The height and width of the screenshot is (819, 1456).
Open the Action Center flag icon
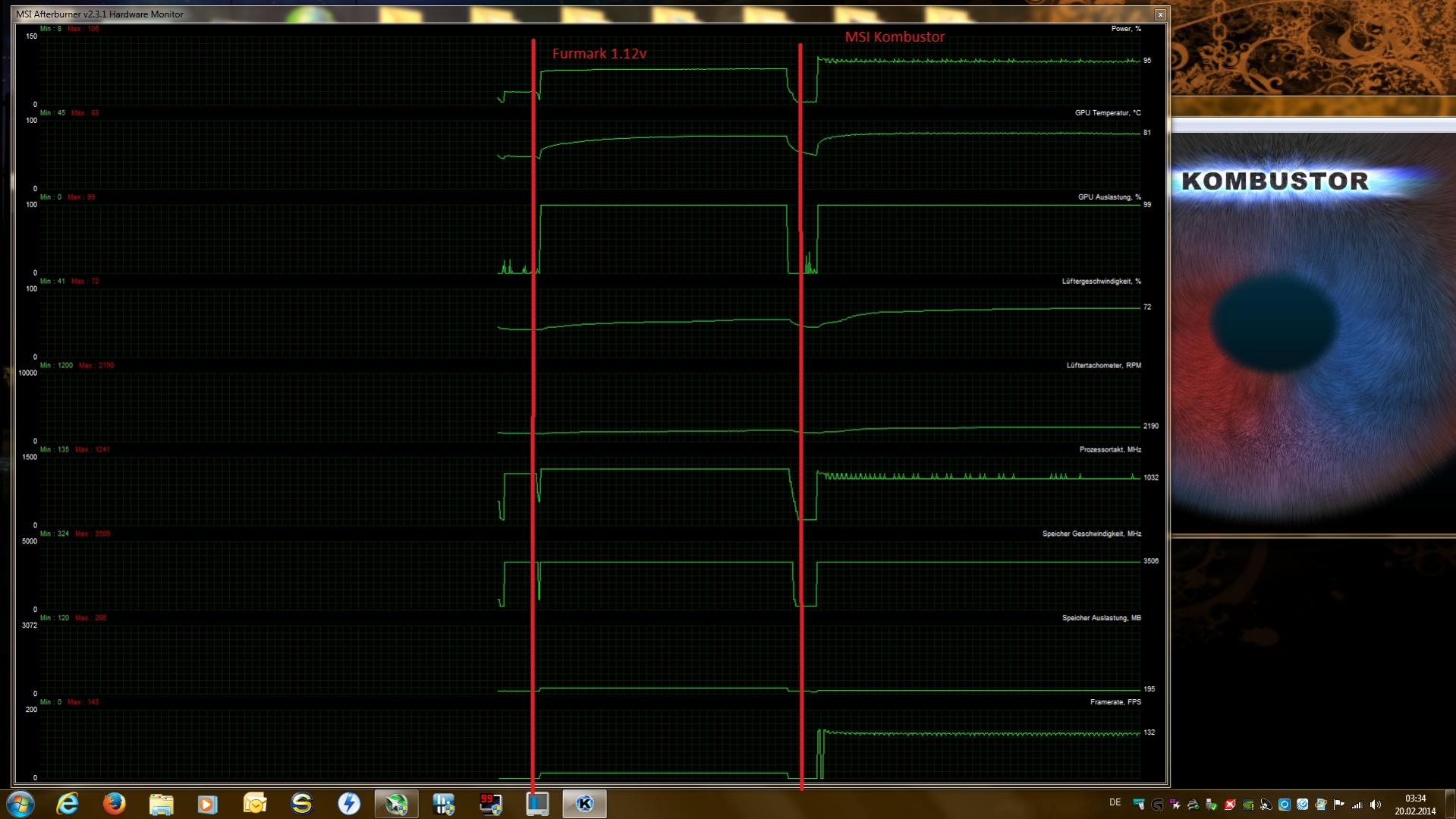[x=1338, y=804]
